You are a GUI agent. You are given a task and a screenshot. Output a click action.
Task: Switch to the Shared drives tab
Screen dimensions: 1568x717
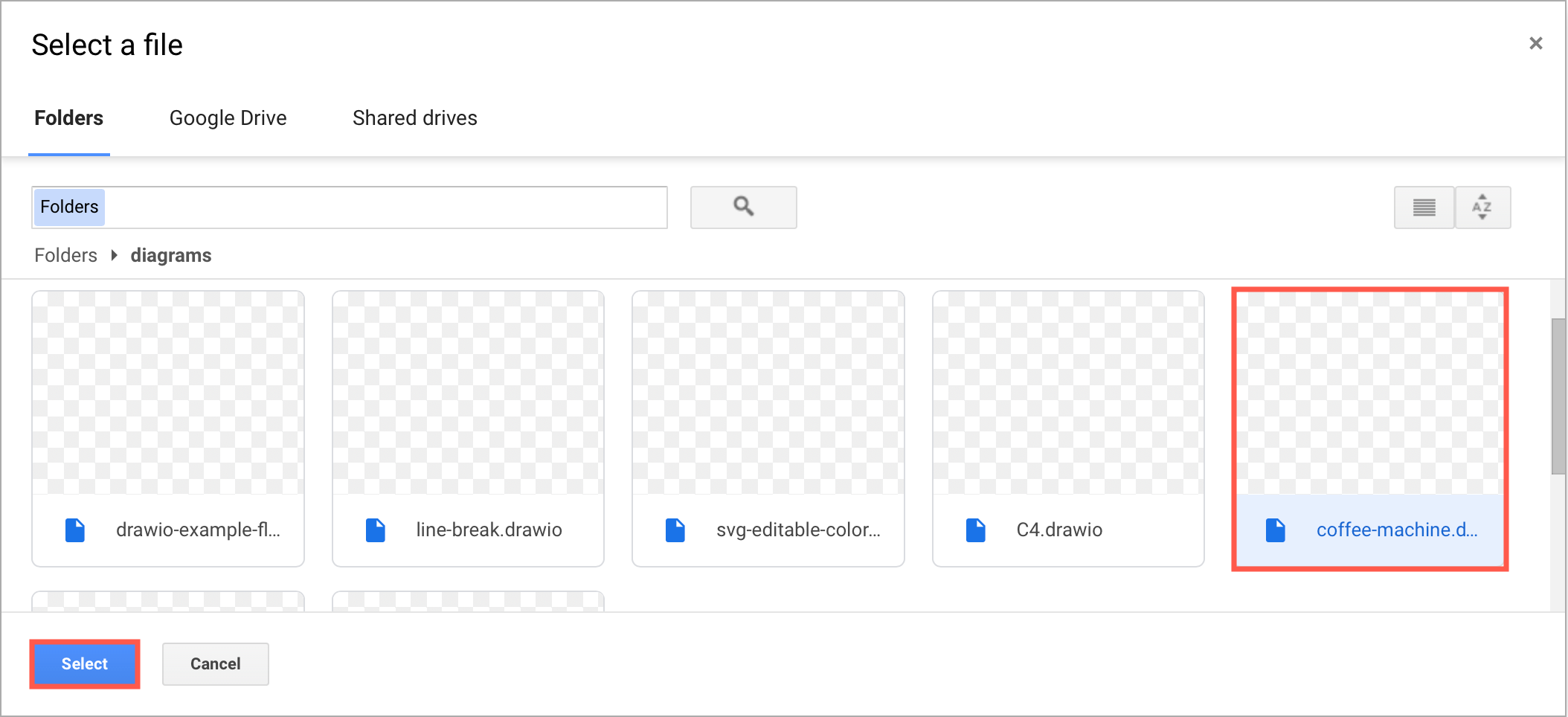[x=414, y=118]
